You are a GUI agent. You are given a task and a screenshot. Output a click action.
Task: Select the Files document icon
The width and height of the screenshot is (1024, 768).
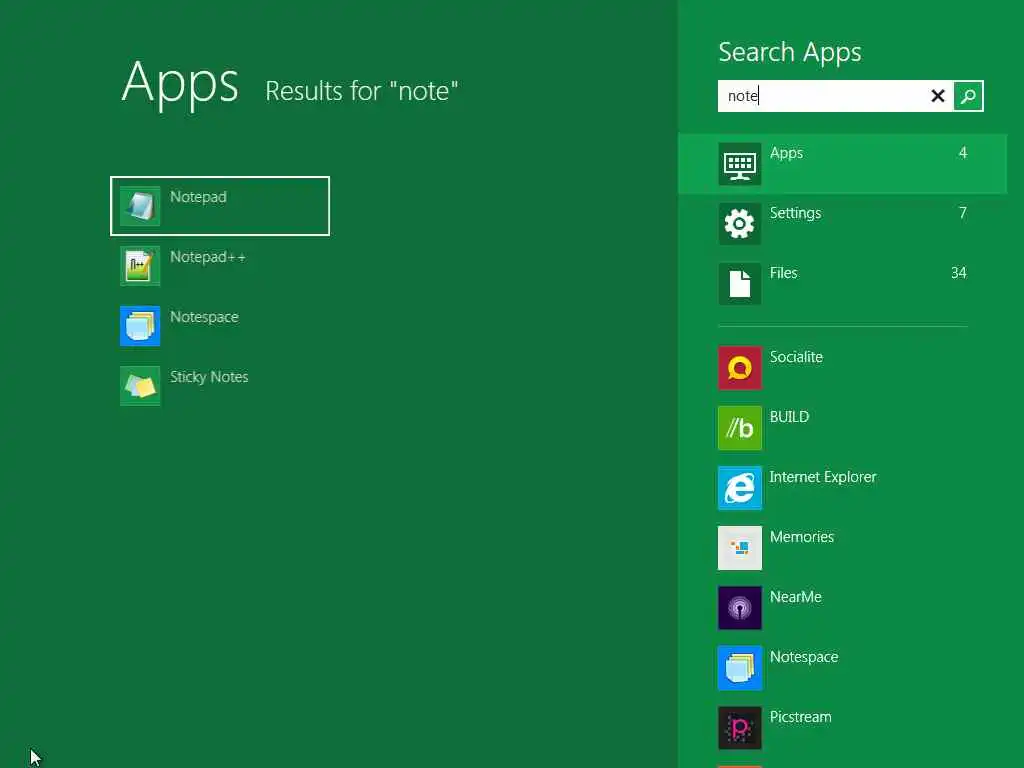point(739,284)
